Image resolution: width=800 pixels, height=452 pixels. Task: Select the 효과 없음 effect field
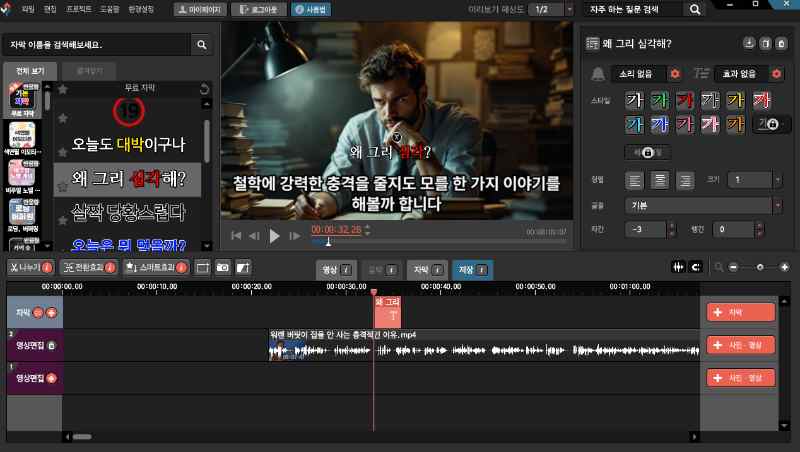click(741, 74)
